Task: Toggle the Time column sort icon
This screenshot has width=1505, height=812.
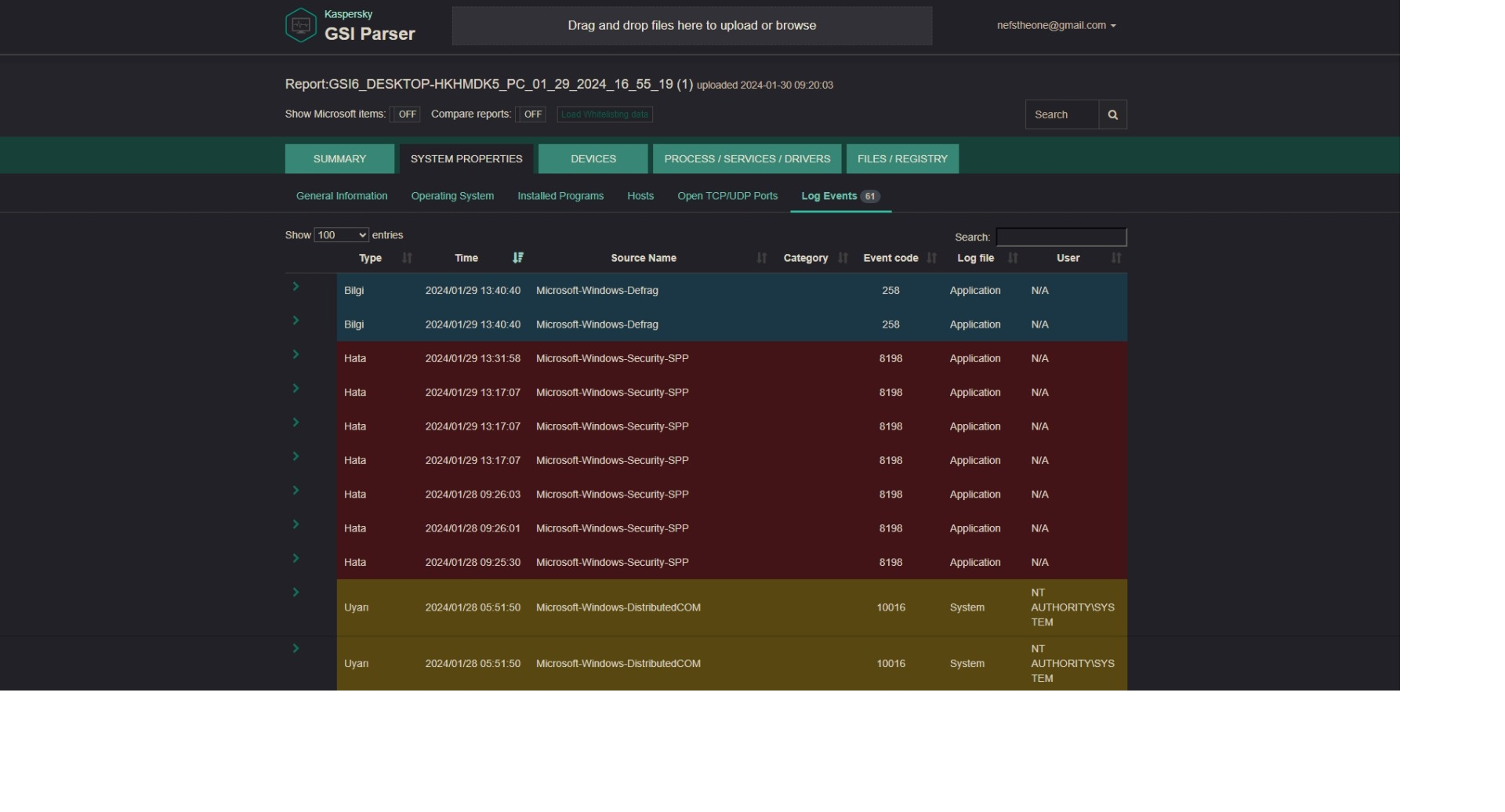Action: (518, 258)
